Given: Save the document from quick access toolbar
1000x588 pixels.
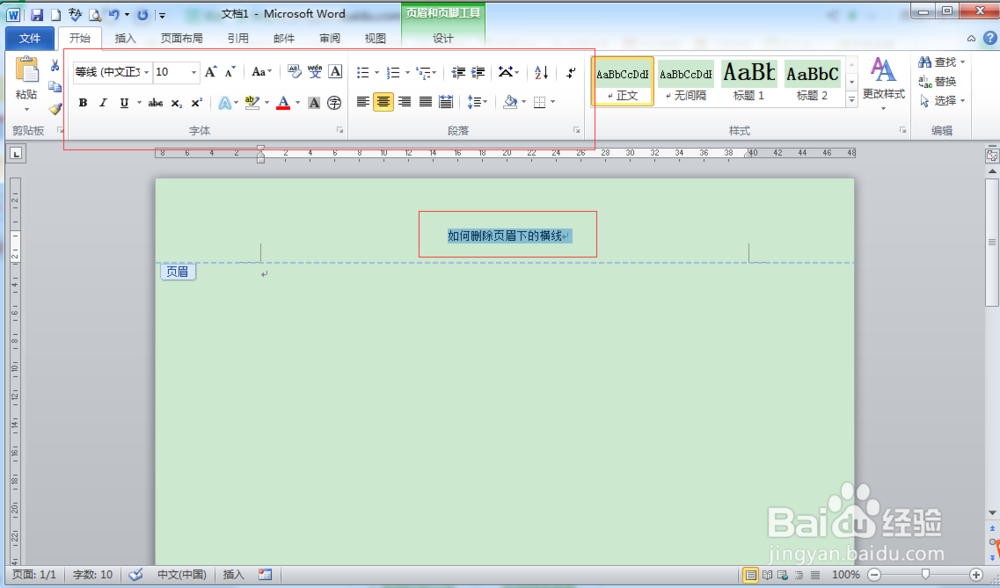Looking at the screenshot, I should [36, 14].
